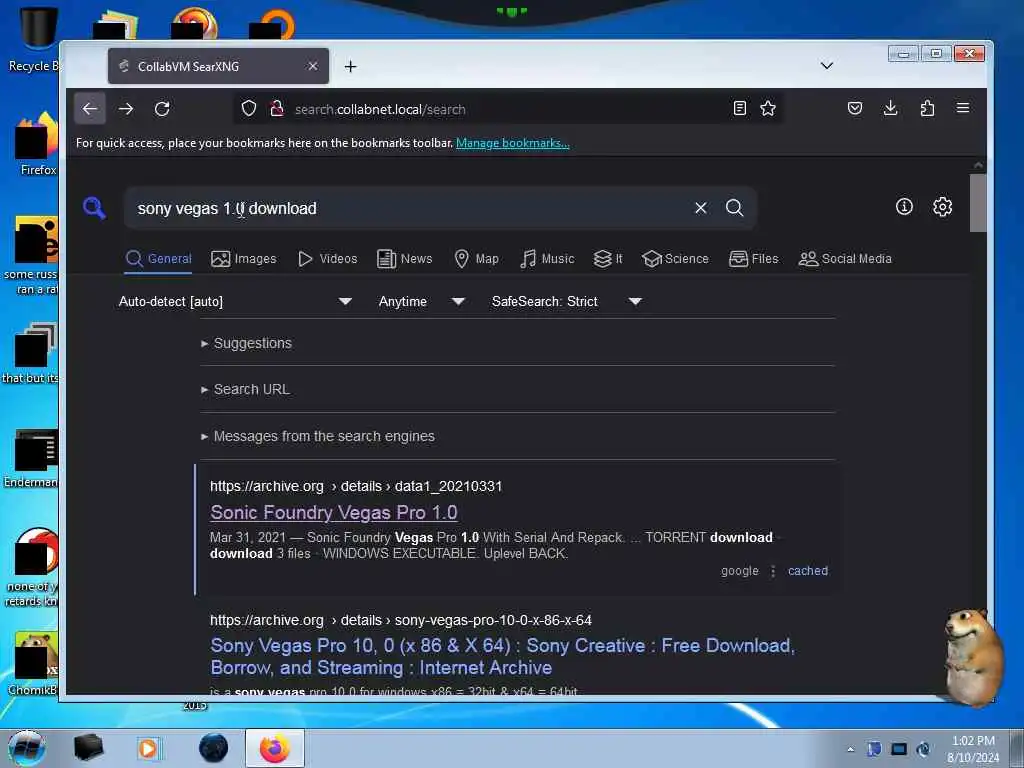Open a new tab with the plus button
Screen dimensions: 1024x768
tap(351, 67)
